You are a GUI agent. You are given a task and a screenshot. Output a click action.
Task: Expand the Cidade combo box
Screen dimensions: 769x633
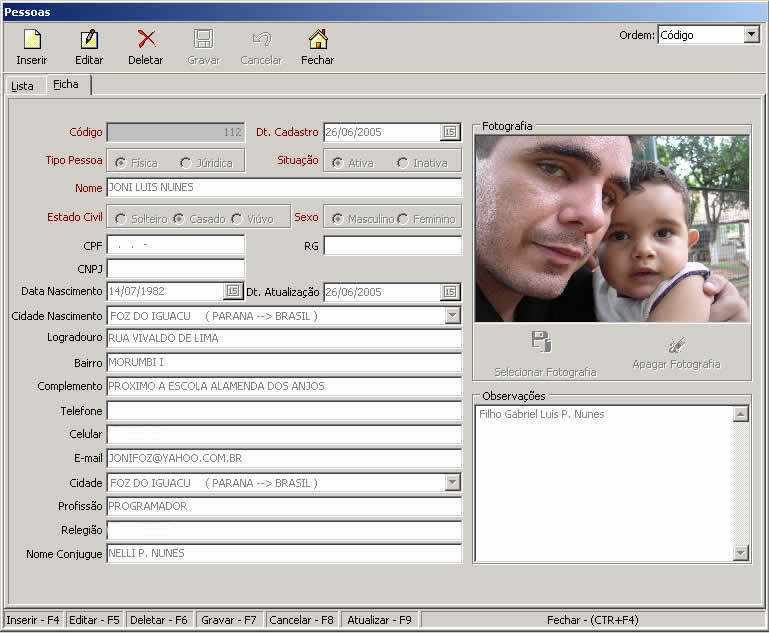point(452,483)
